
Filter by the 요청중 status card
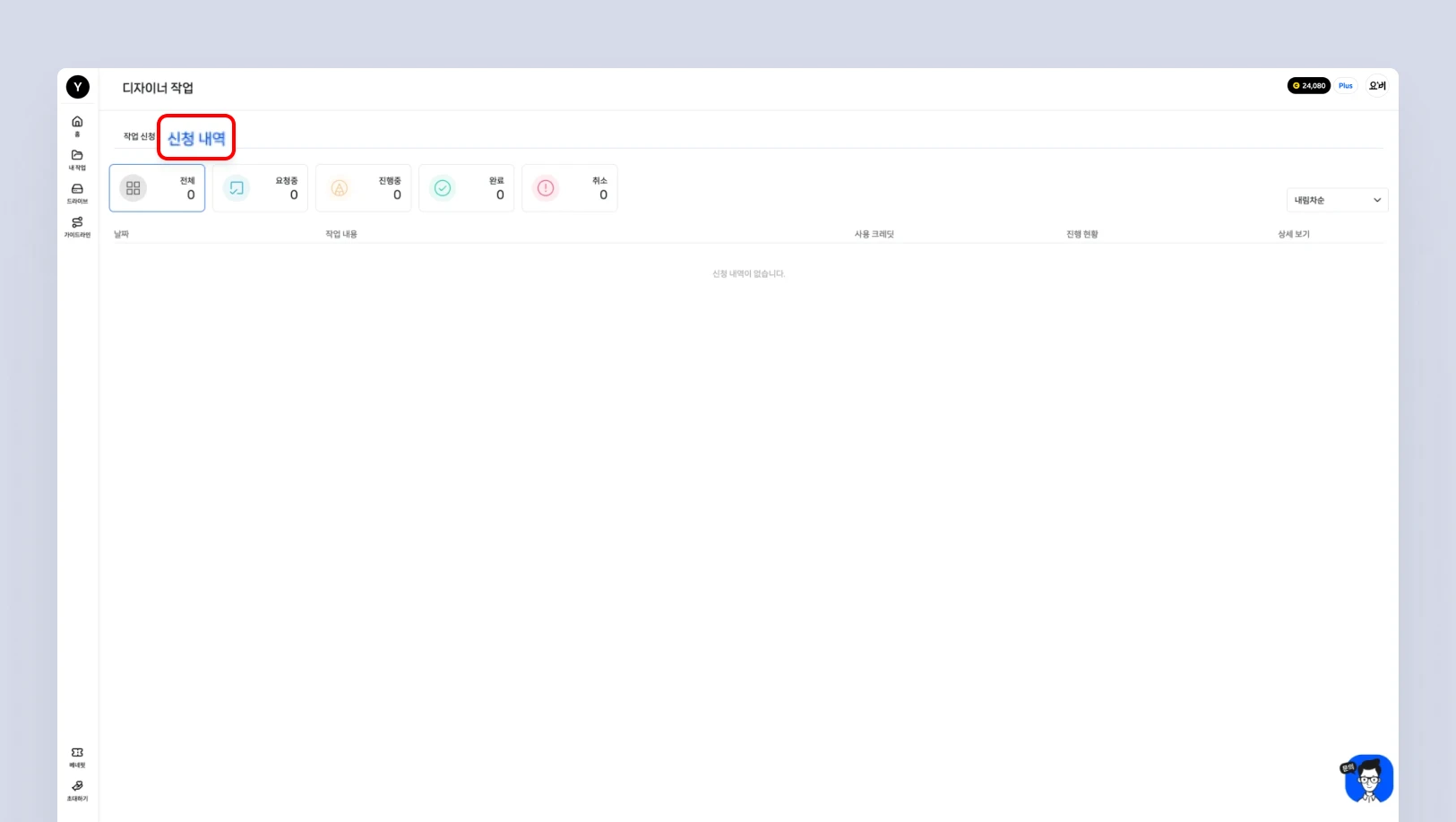tap(260, 188)
